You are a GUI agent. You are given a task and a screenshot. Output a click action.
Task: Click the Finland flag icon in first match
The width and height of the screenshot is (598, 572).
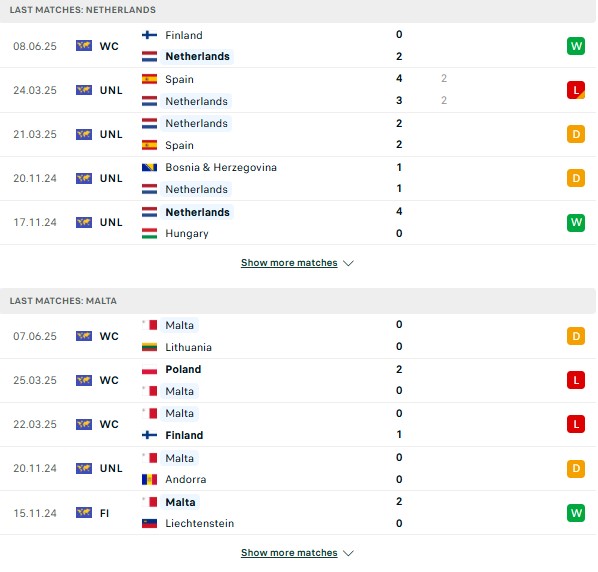coord(149,35)
